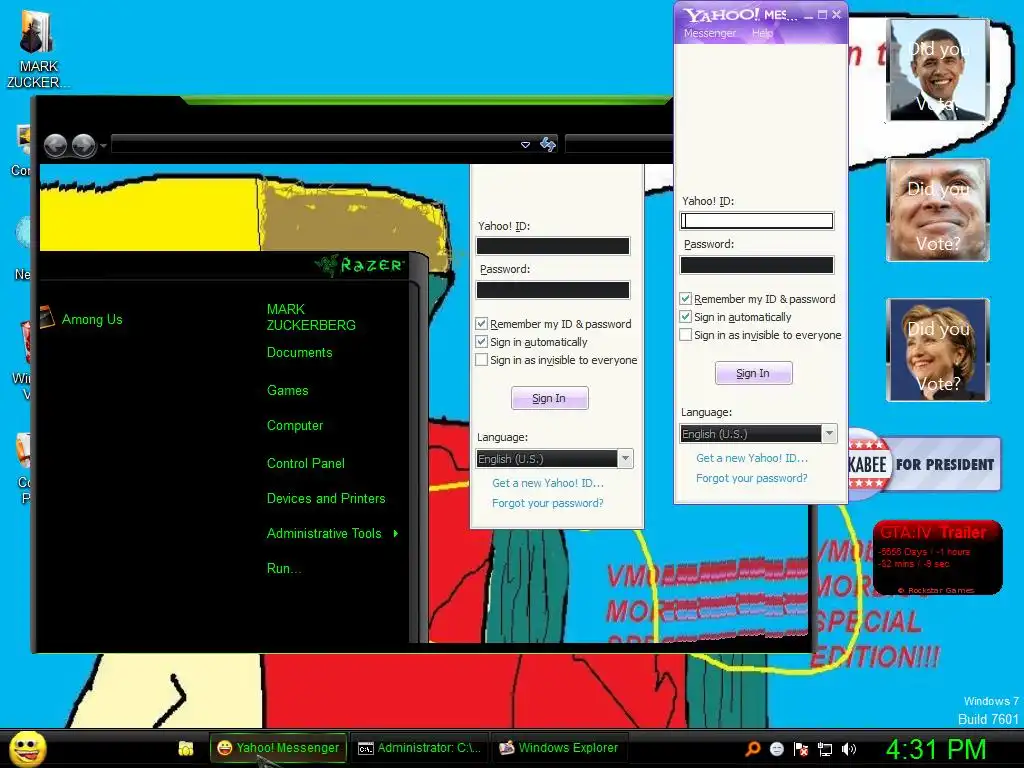The image size is (1024, 768).
Task: Follow 'Get a new Yahoo! ID...' in the titled Yahoo! Messenger window
Action: click(752, 458)
